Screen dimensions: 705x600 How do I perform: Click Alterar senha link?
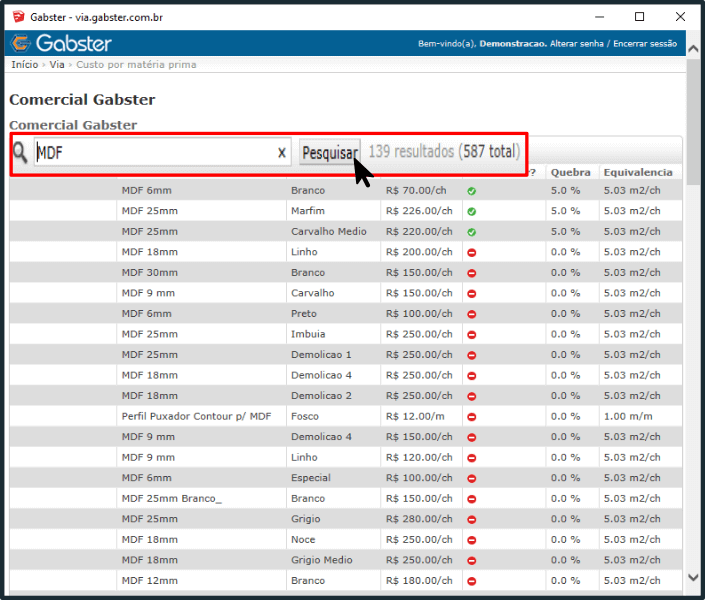point(576,44)
